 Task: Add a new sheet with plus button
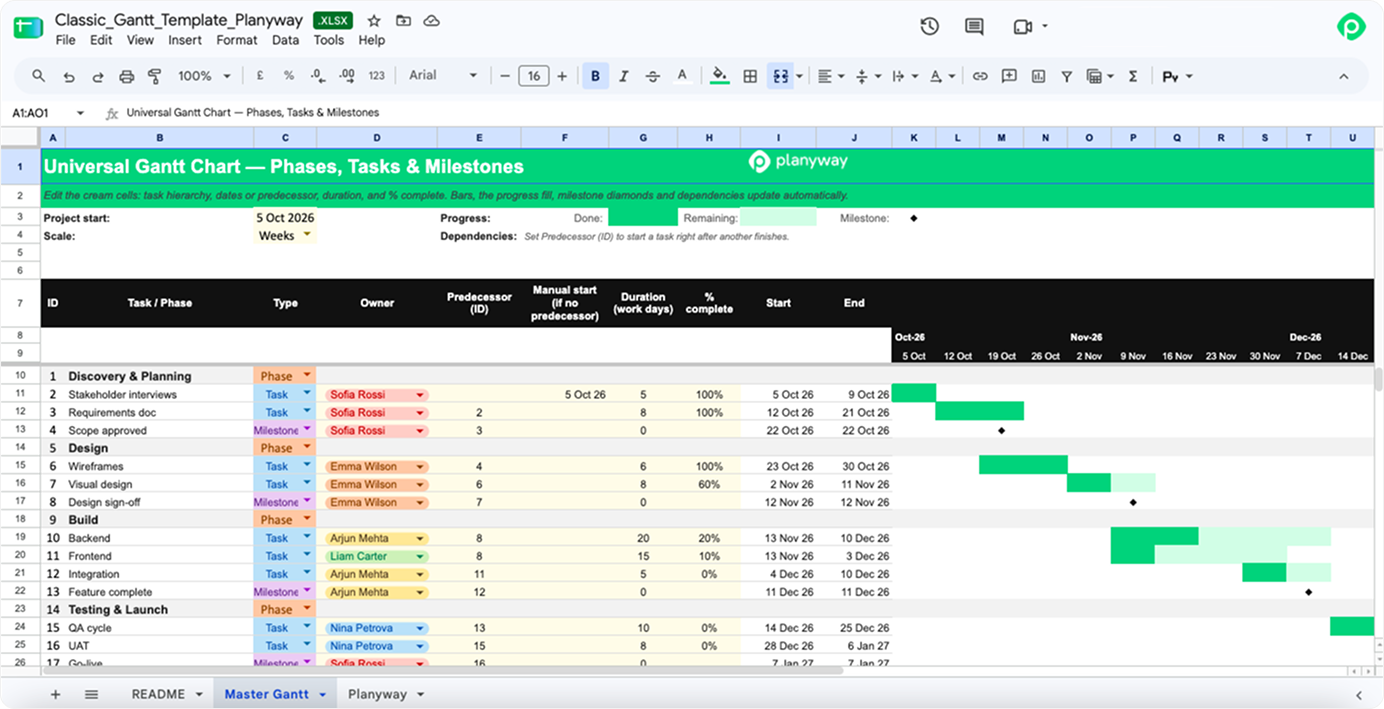tap(55, 694)
